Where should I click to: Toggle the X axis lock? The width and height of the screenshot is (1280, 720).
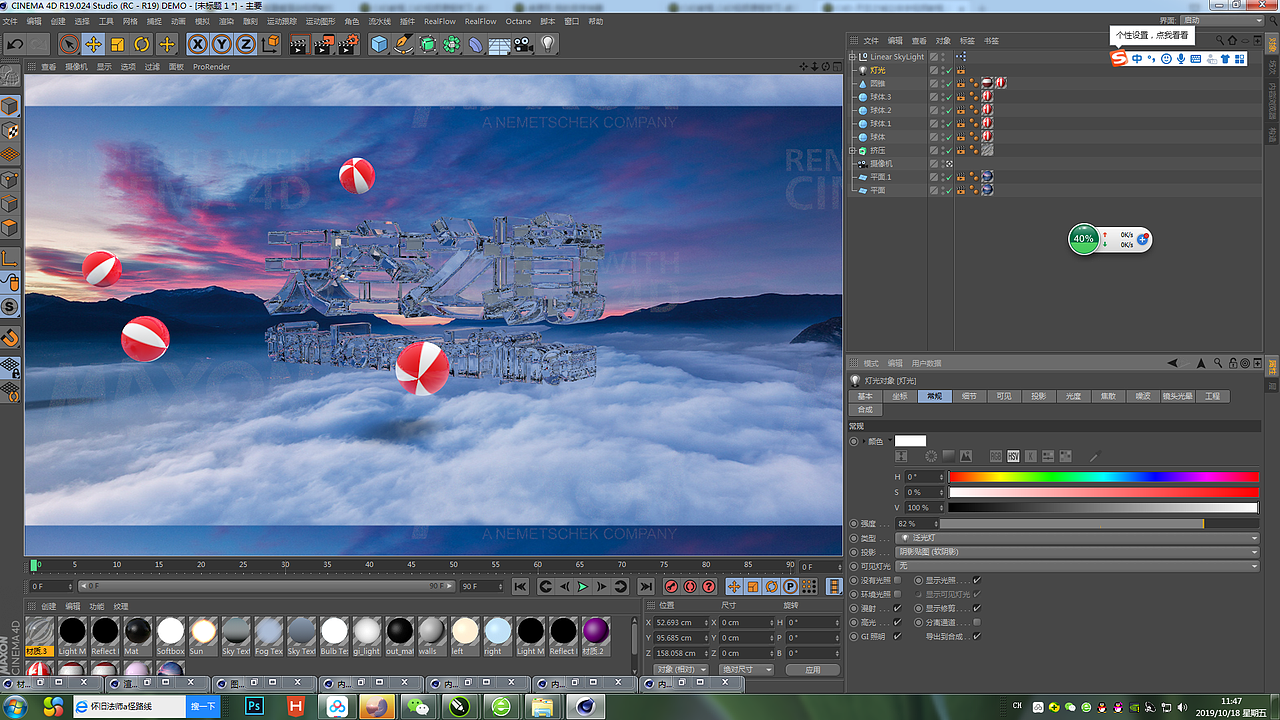point(198,44)
